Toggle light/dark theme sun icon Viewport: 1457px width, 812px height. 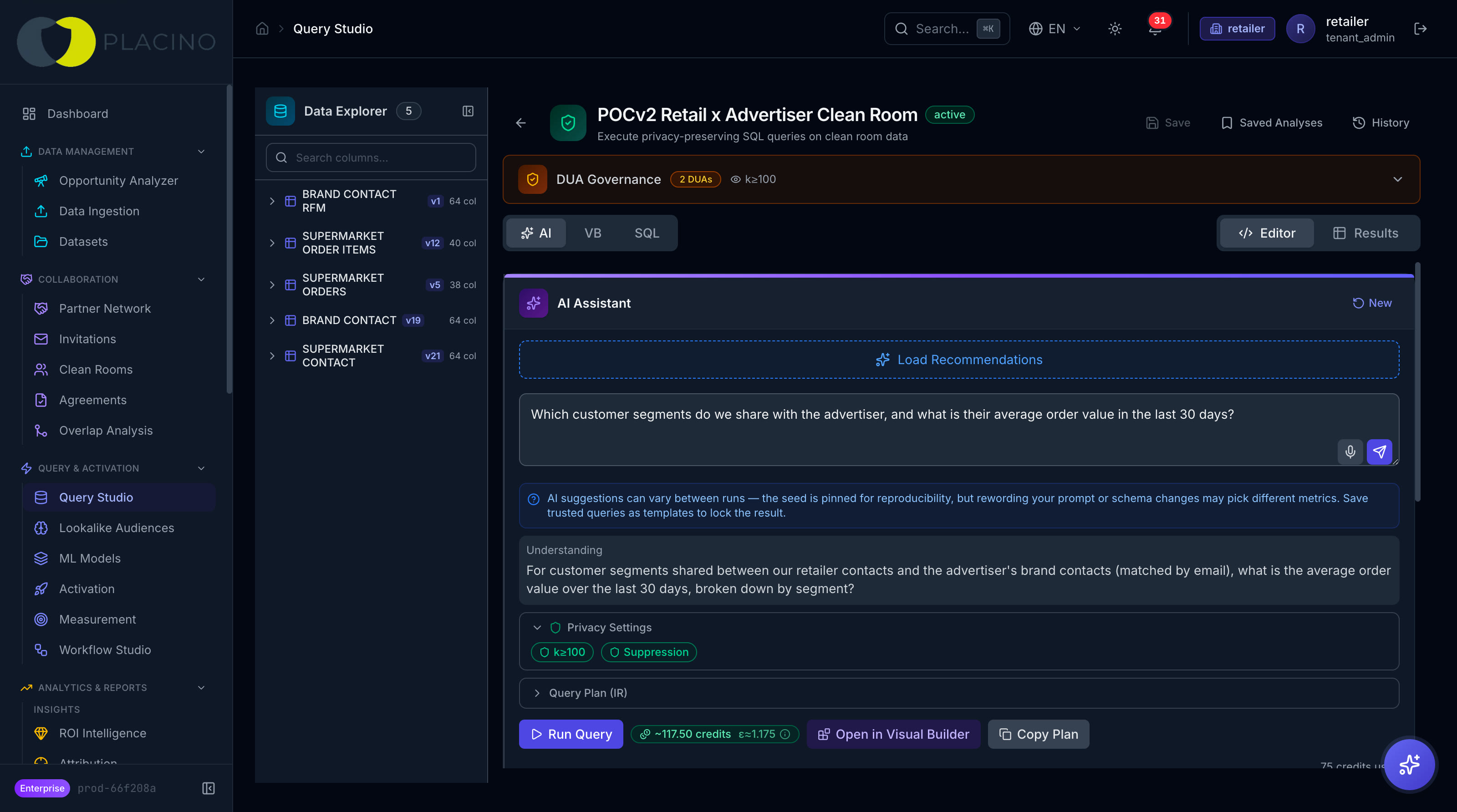tap(1115, 29)
